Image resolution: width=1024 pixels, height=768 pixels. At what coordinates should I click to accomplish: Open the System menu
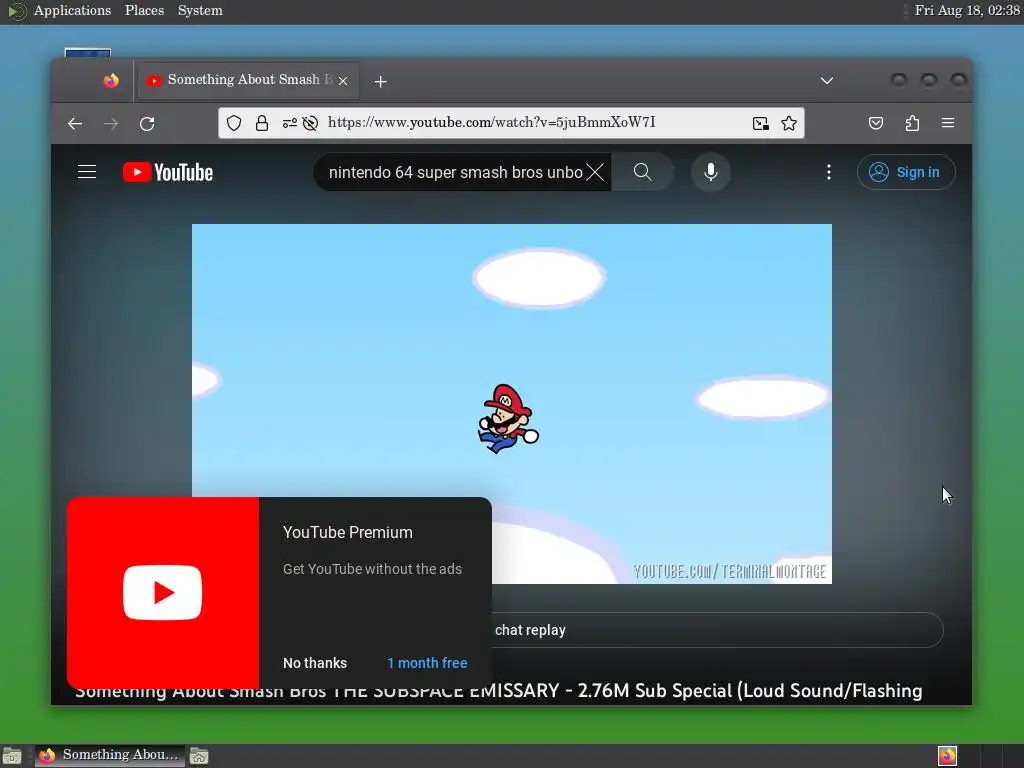pos(200,10)
